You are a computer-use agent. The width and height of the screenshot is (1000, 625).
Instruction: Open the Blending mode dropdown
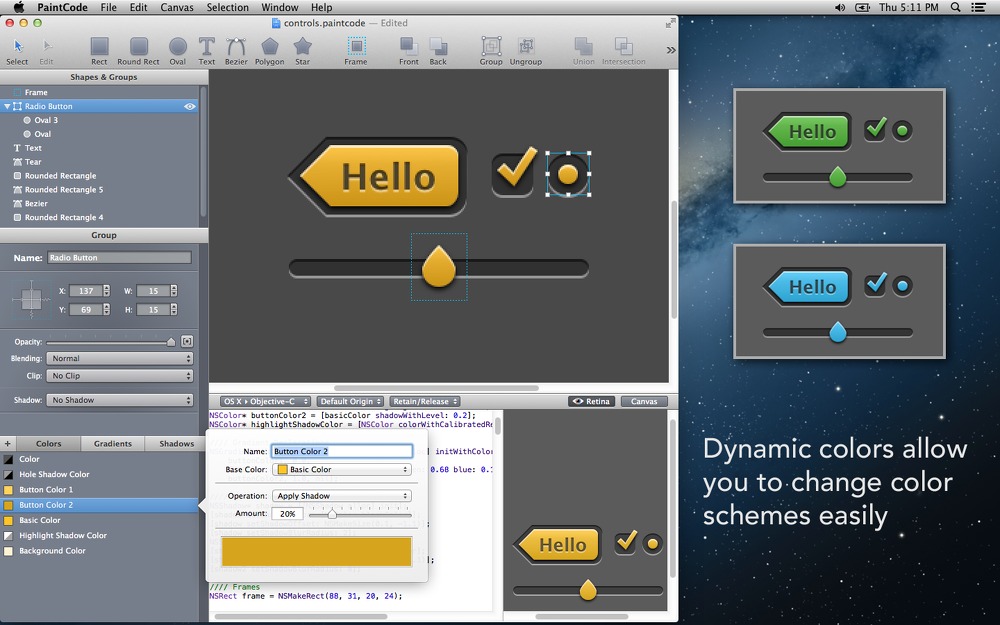tap(119, 358)
